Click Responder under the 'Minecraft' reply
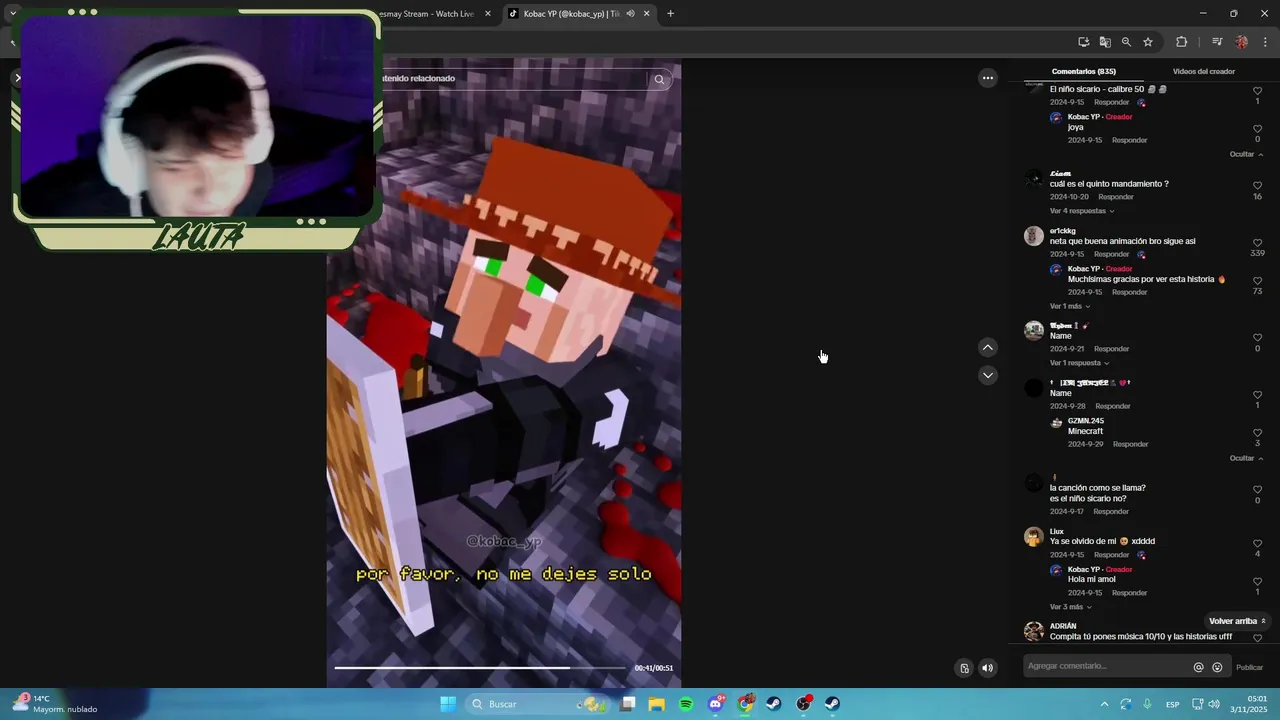Viewport: 1280px width, 720px height. click(1130, 444)
